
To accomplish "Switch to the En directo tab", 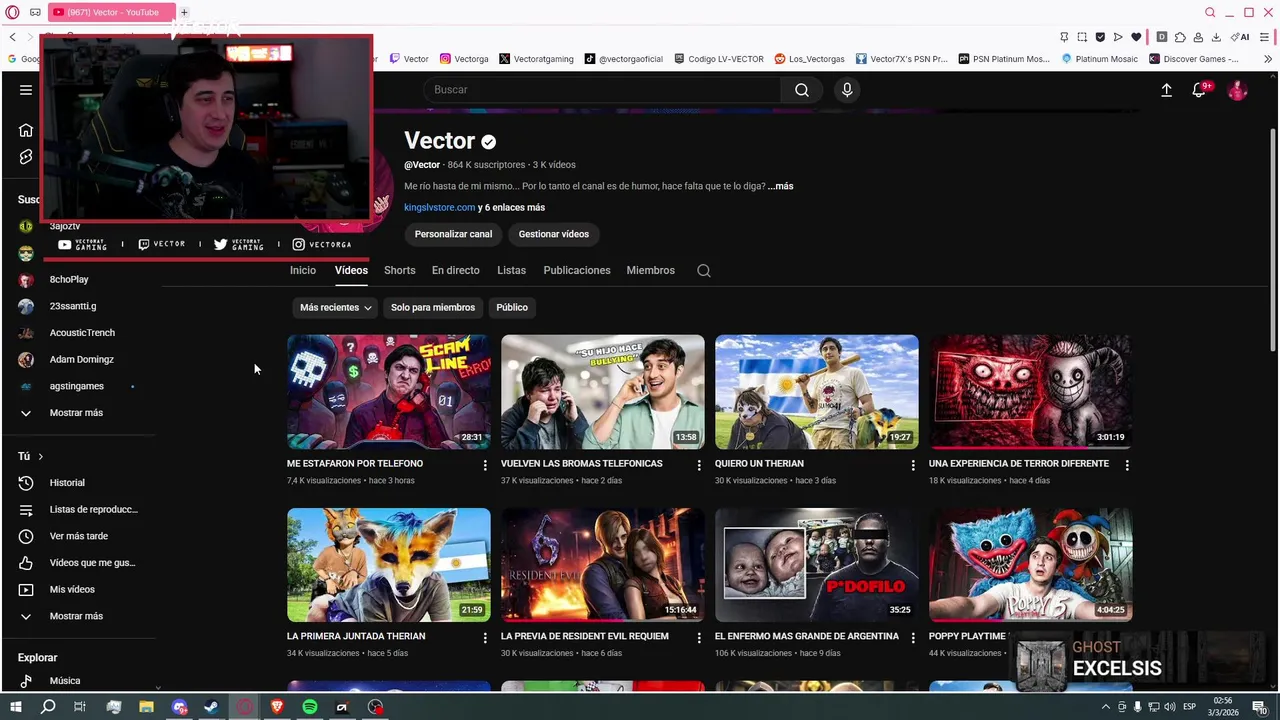I will click(455, 270).
